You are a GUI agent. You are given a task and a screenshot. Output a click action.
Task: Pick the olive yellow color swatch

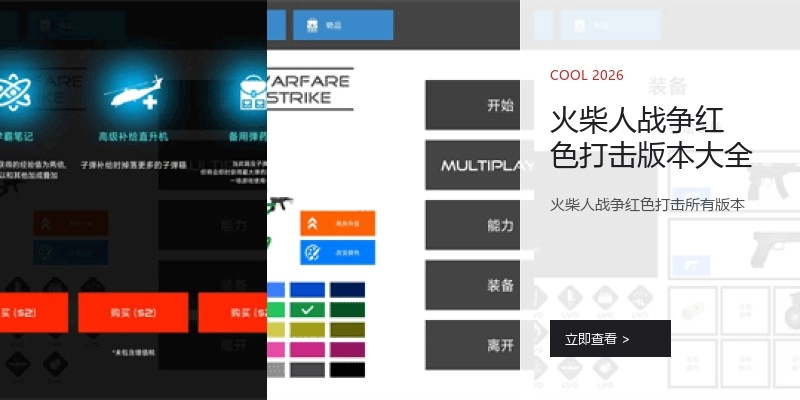pos(307,330)
